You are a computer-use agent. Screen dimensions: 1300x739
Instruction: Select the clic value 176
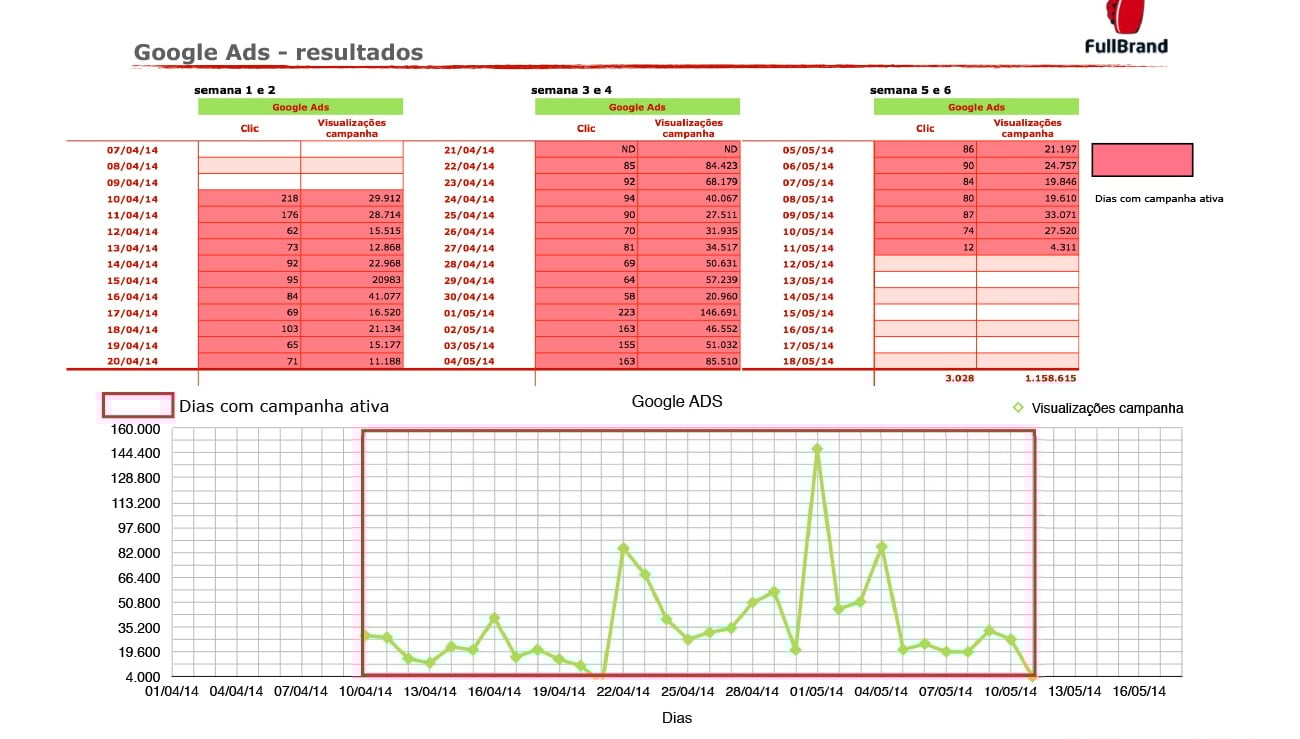(291, 215)
